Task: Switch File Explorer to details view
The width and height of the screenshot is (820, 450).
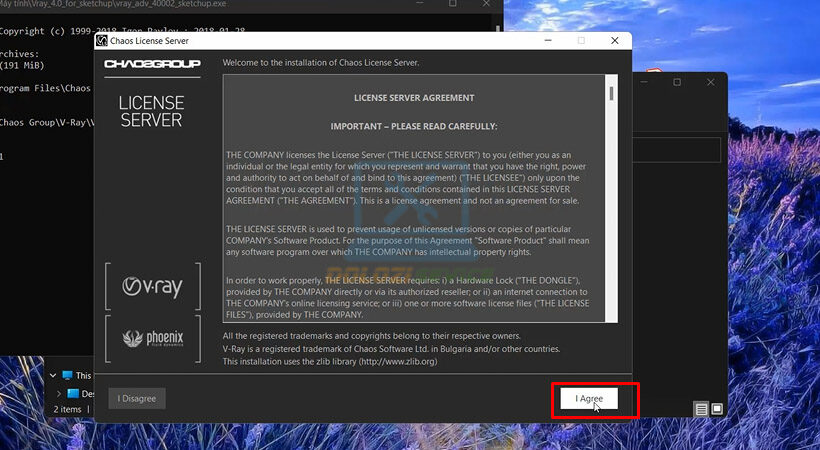Action: click(701, 409)
